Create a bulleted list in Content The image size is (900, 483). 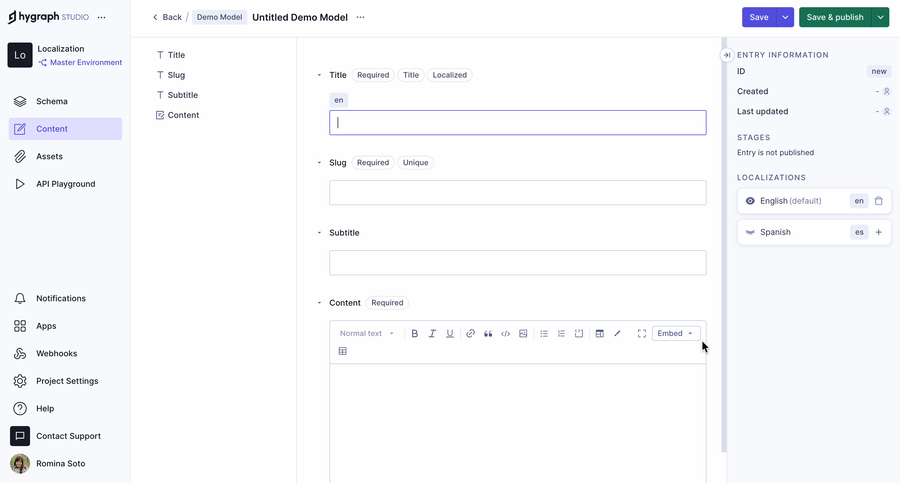tap(544, 334)
